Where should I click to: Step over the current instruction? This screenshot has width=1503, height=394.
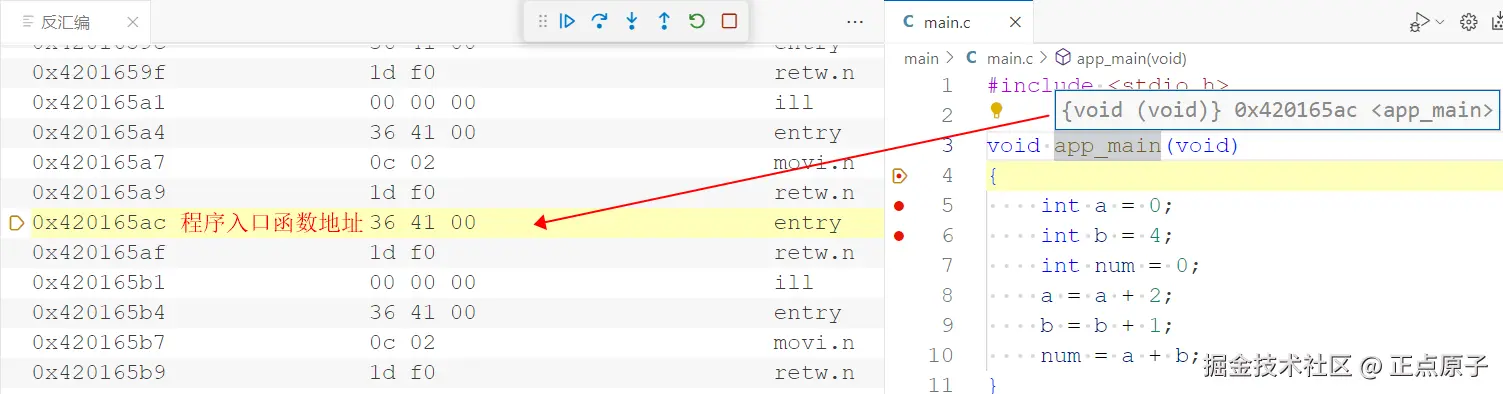click(x=599, y=21)
